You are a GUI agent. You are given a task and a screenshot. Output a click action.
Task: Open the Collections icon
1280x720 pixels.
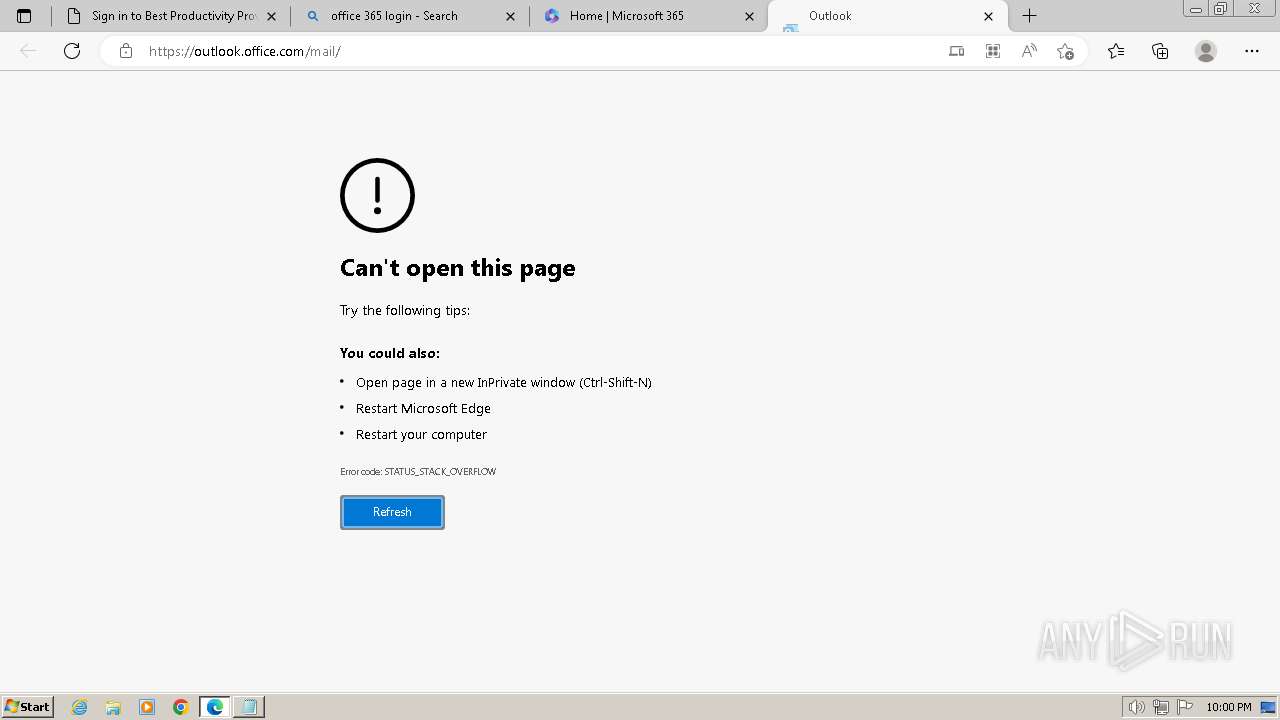click(x=1160, y=51)
